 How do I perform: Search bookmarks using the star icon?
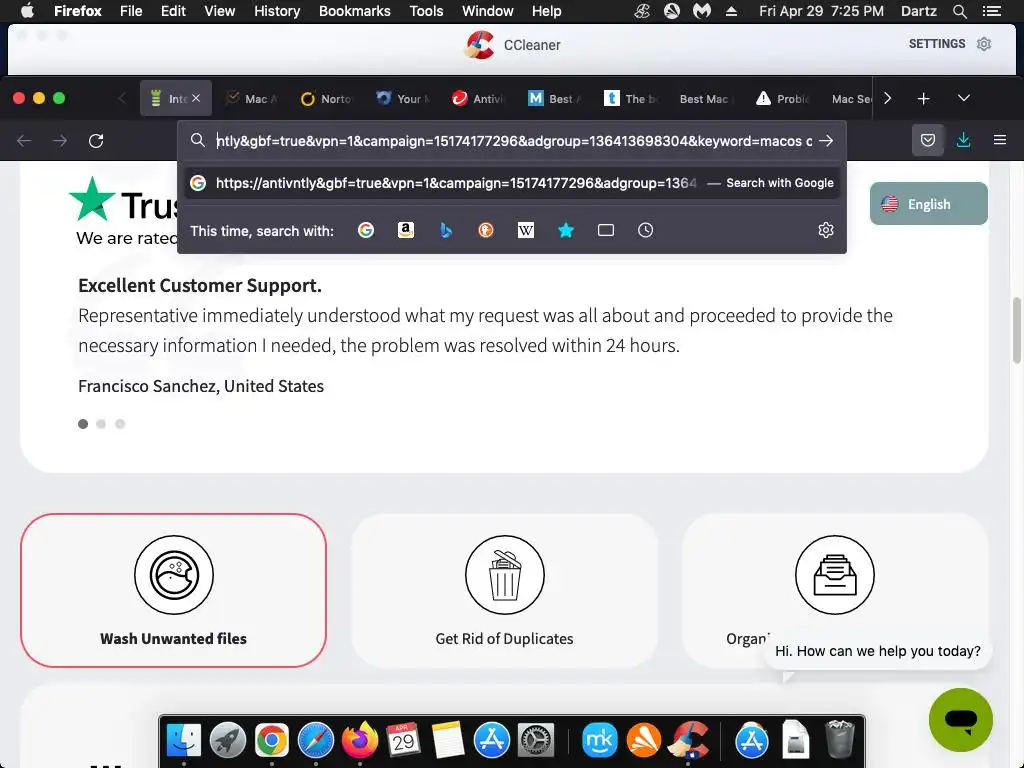(566, 231)
